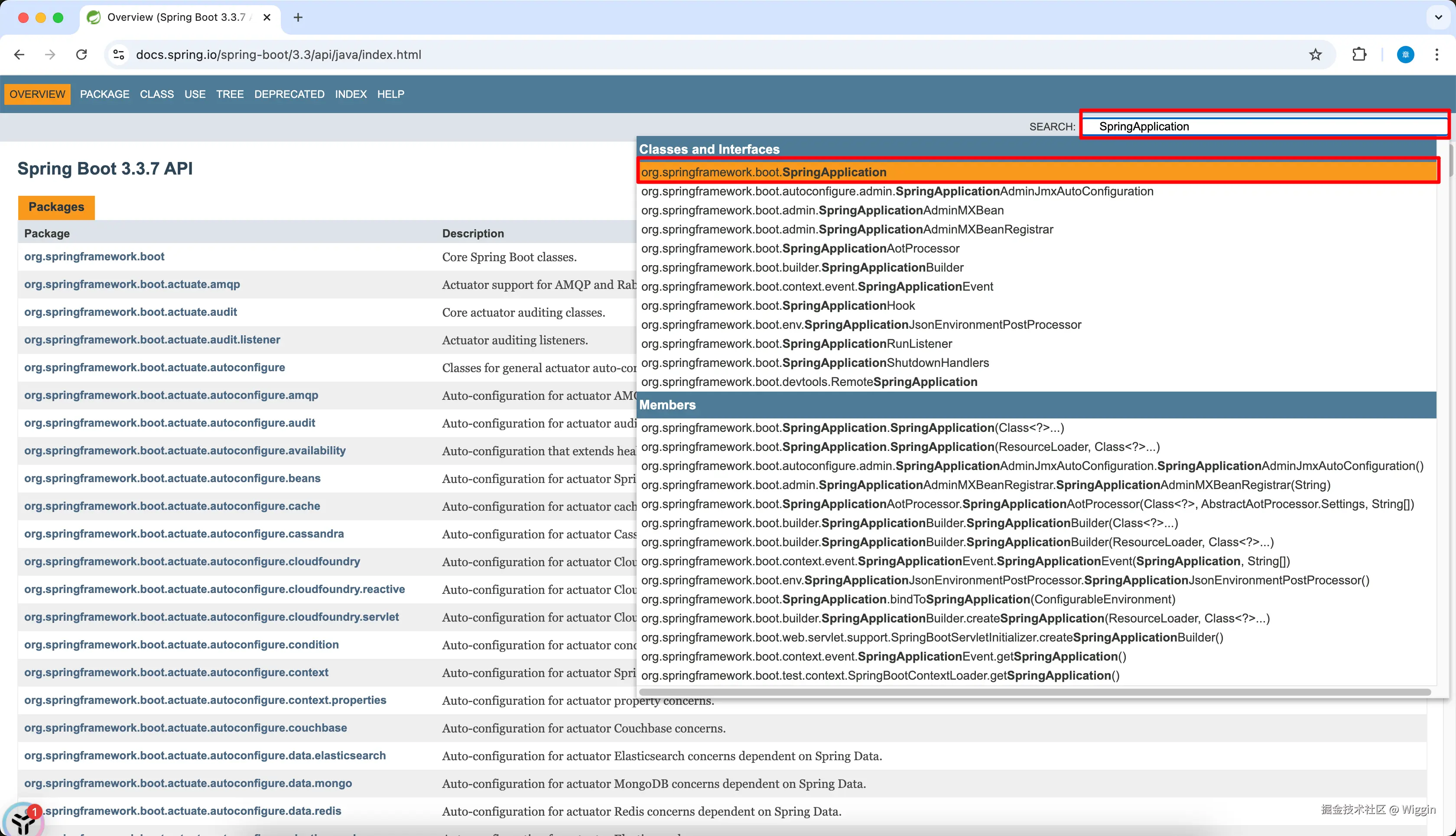
Task: Open Chrome three-dot menu
Action: pyautogui.click(x=1436, y=55)
